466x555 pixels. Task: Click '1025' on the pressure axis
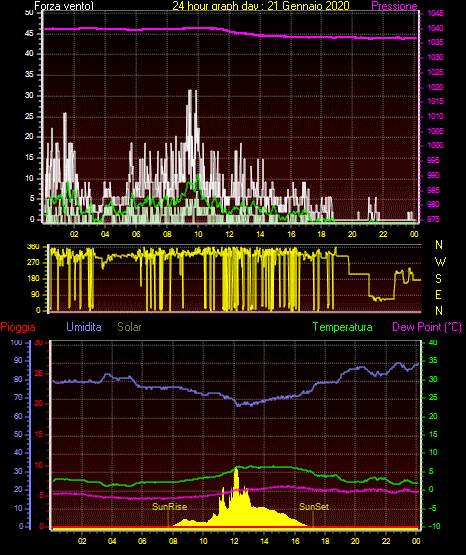coord(435,72)
